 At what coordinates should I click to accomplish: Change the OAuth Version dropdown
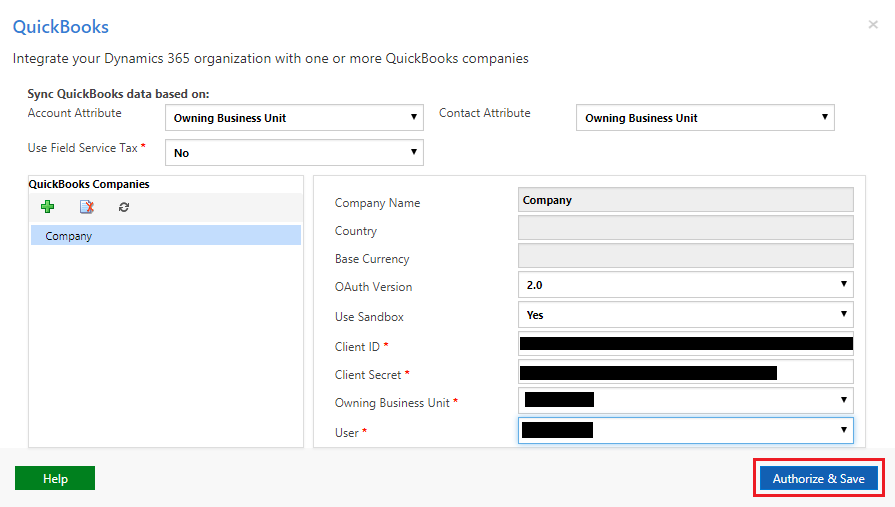686,284
